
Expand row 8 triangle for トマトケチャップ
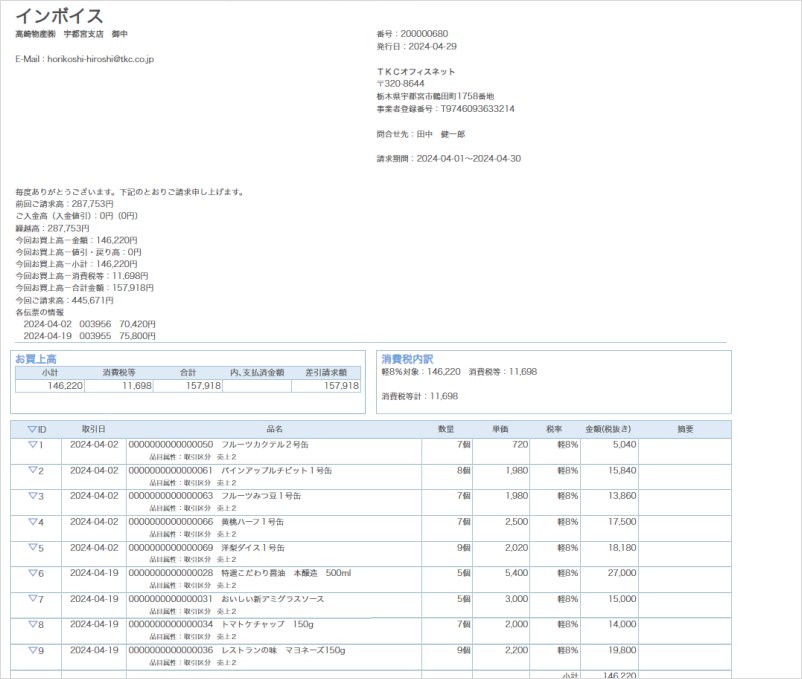[32, 624]
